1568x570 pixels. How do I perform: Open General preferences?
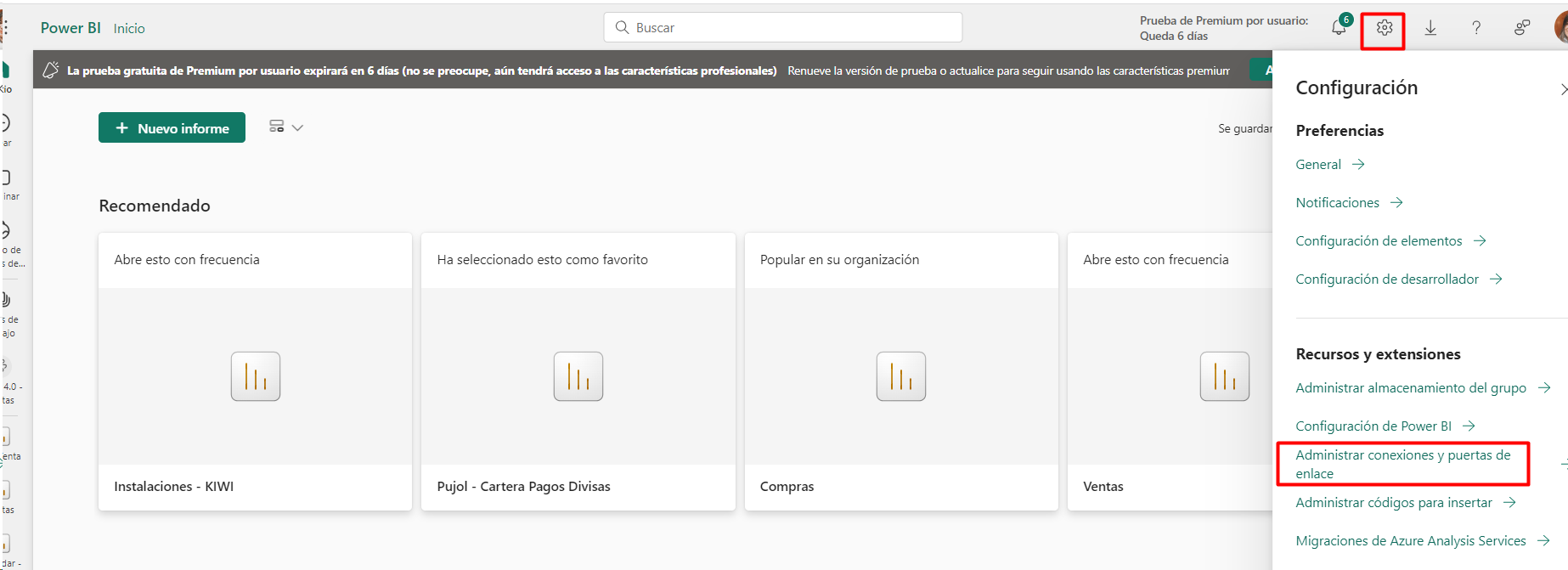pos(1330,165)
